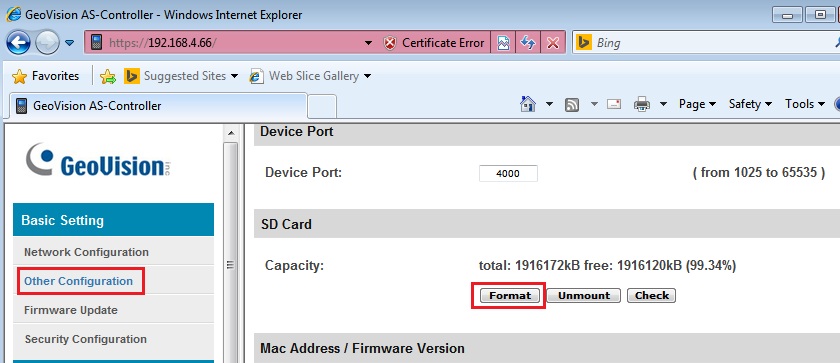Viewport: 840px width, 363px height.
Task: Click the Unmount SD card button
Action: click(583, 296)
